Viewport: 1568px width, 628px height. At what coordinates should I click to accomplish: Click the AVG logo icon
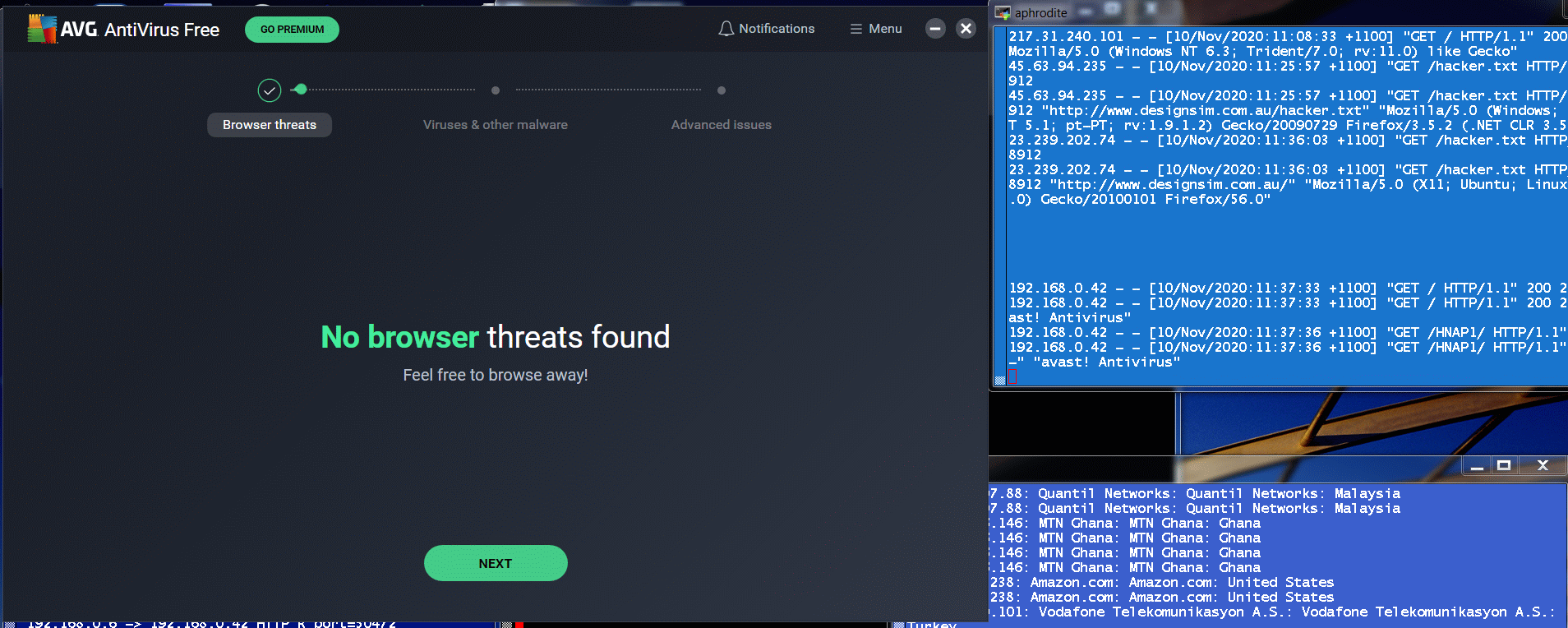click(42, 29)
